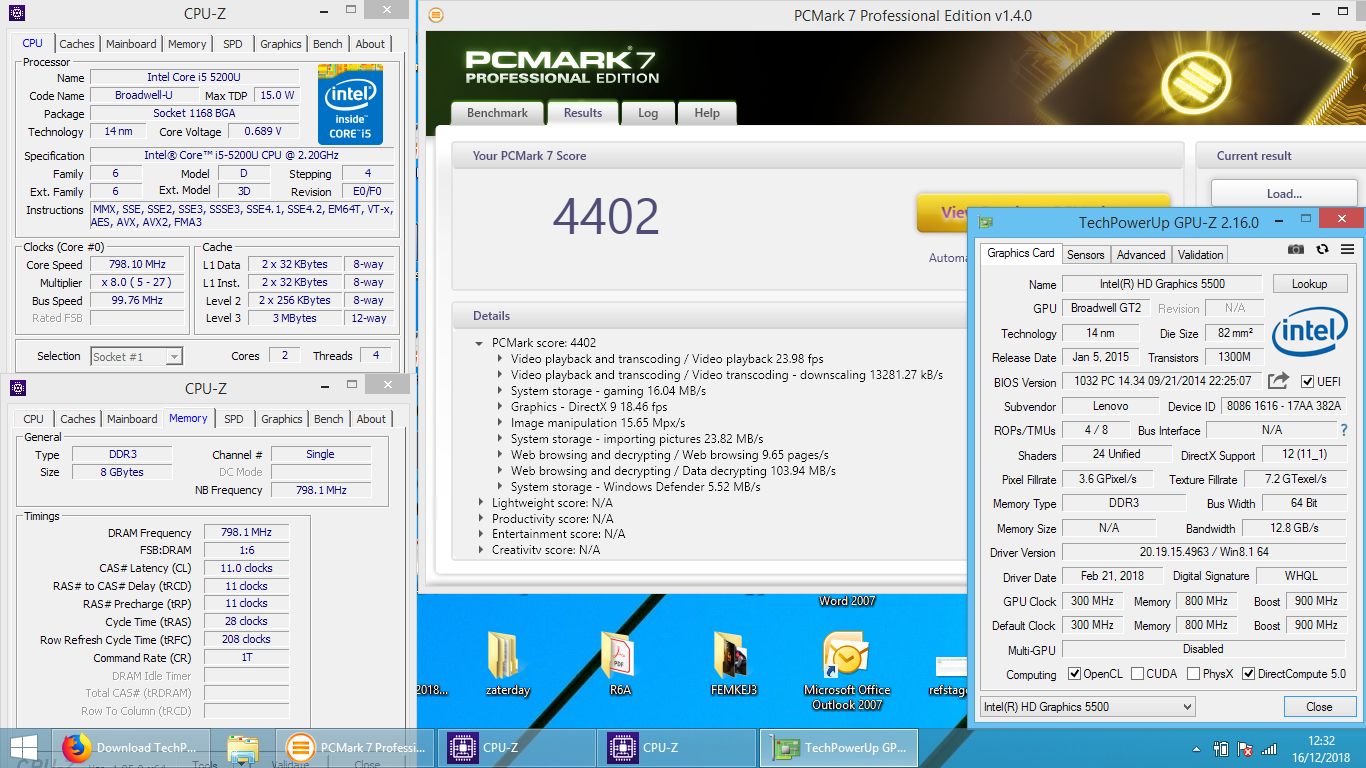Screen dimensions: 1366x768
Task: Click the network signal tray icon
Action: [1269, 748]
